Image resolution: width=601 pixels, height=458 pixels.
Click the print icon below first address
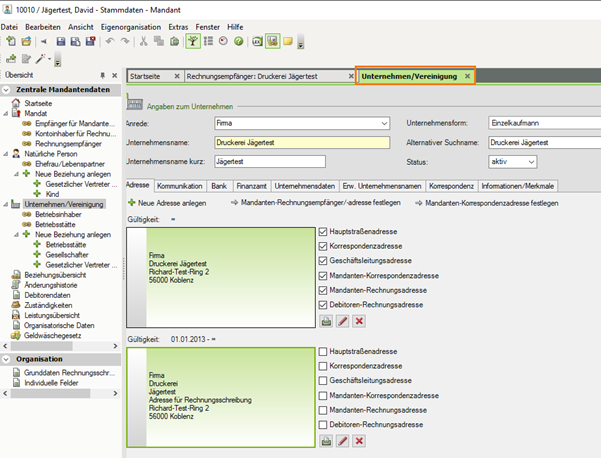click(326, 321)
